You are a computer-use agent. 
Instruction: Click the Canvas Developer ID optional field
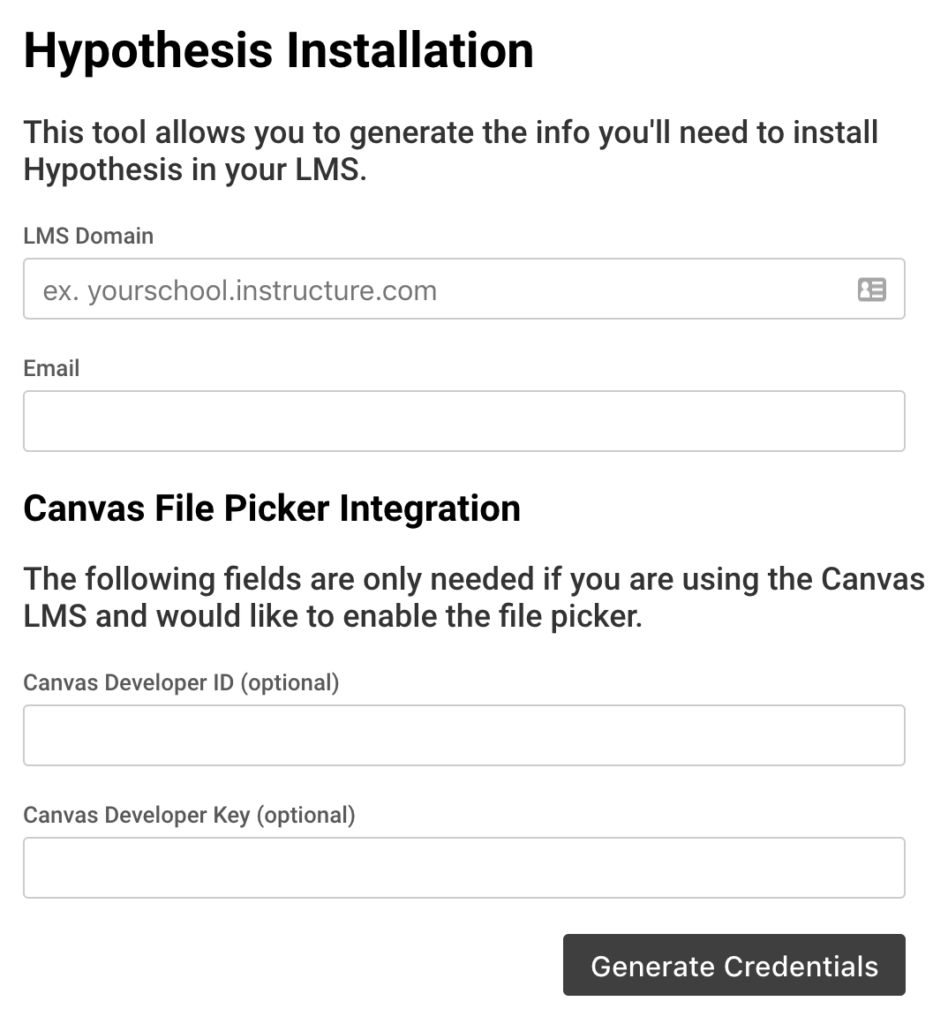point(463,735)
